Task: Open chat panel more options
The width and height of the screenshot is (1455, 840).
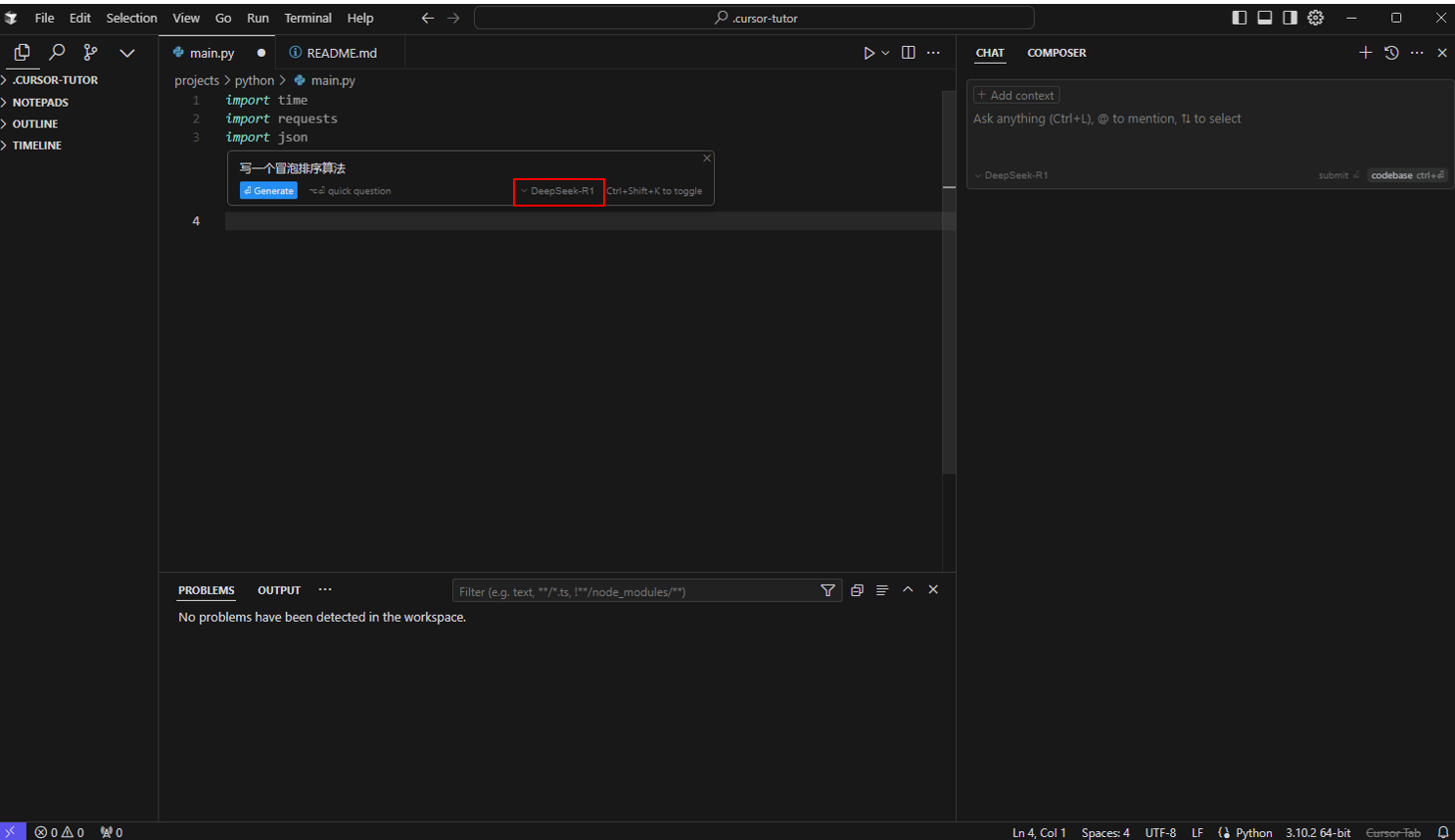Action: point(1417,53)
